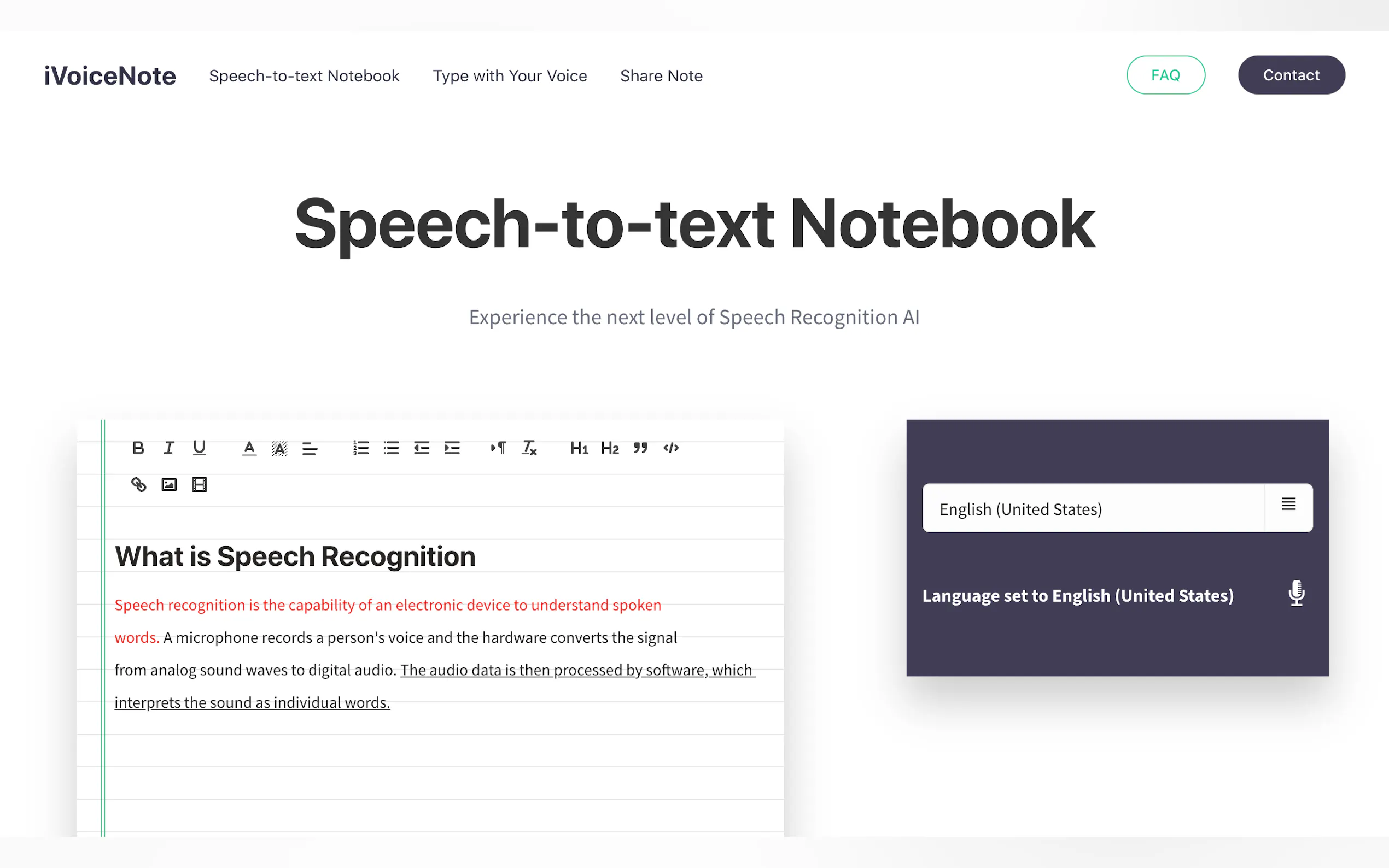Open the text background color picker
Screen dimensions: 1389x868
point(279,448)
